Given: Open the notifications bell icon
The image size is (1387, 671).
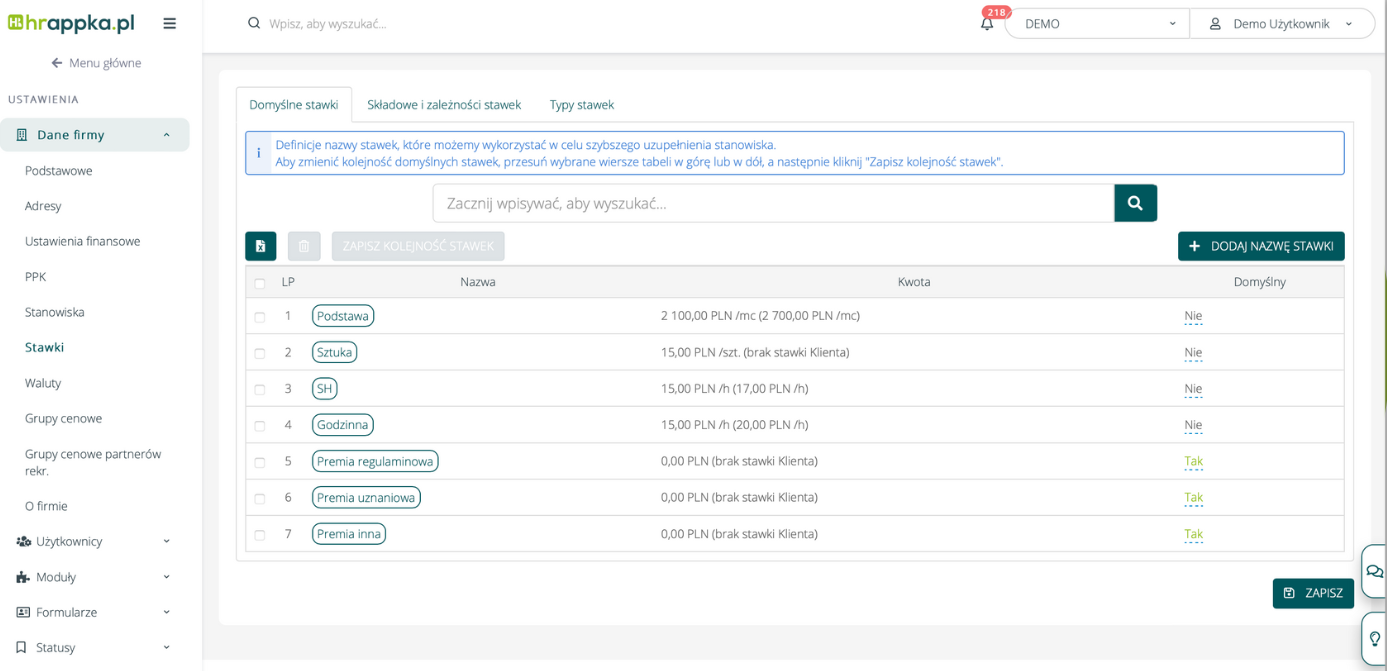Looking at the screenshot, I should (x=987, y=24).
